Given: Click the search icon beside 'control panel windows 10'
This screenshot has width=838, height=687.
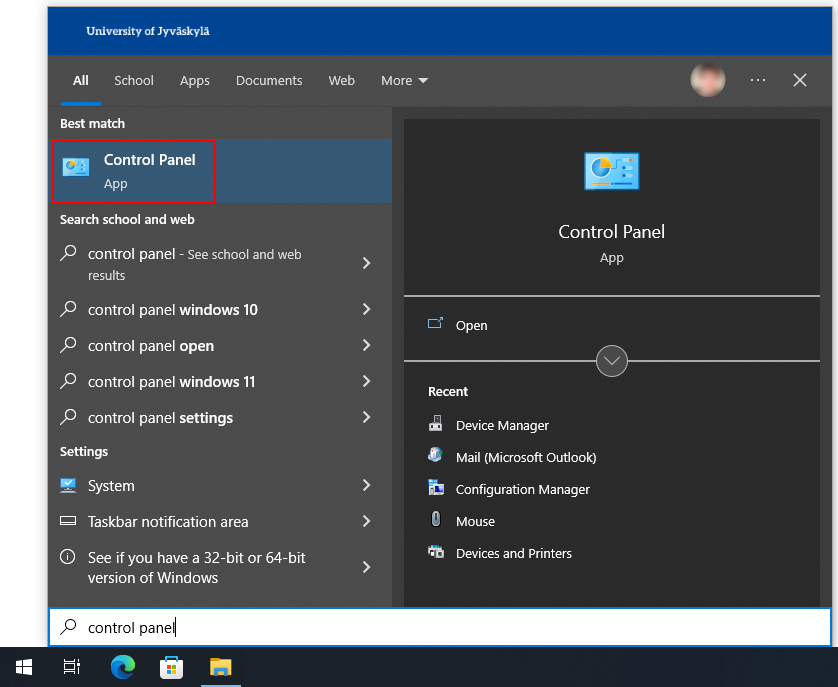Looking at the screenshot, I should pos(68,308).
